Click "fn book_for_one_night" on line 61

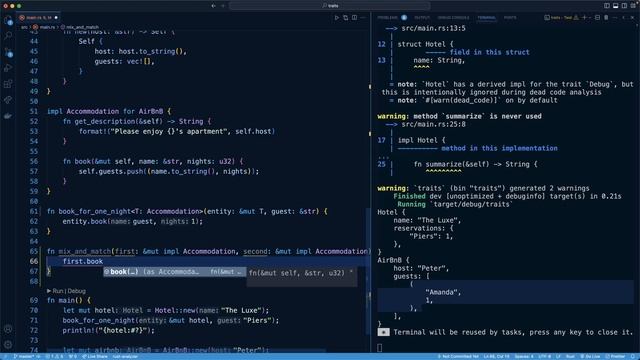pos(89,211)
